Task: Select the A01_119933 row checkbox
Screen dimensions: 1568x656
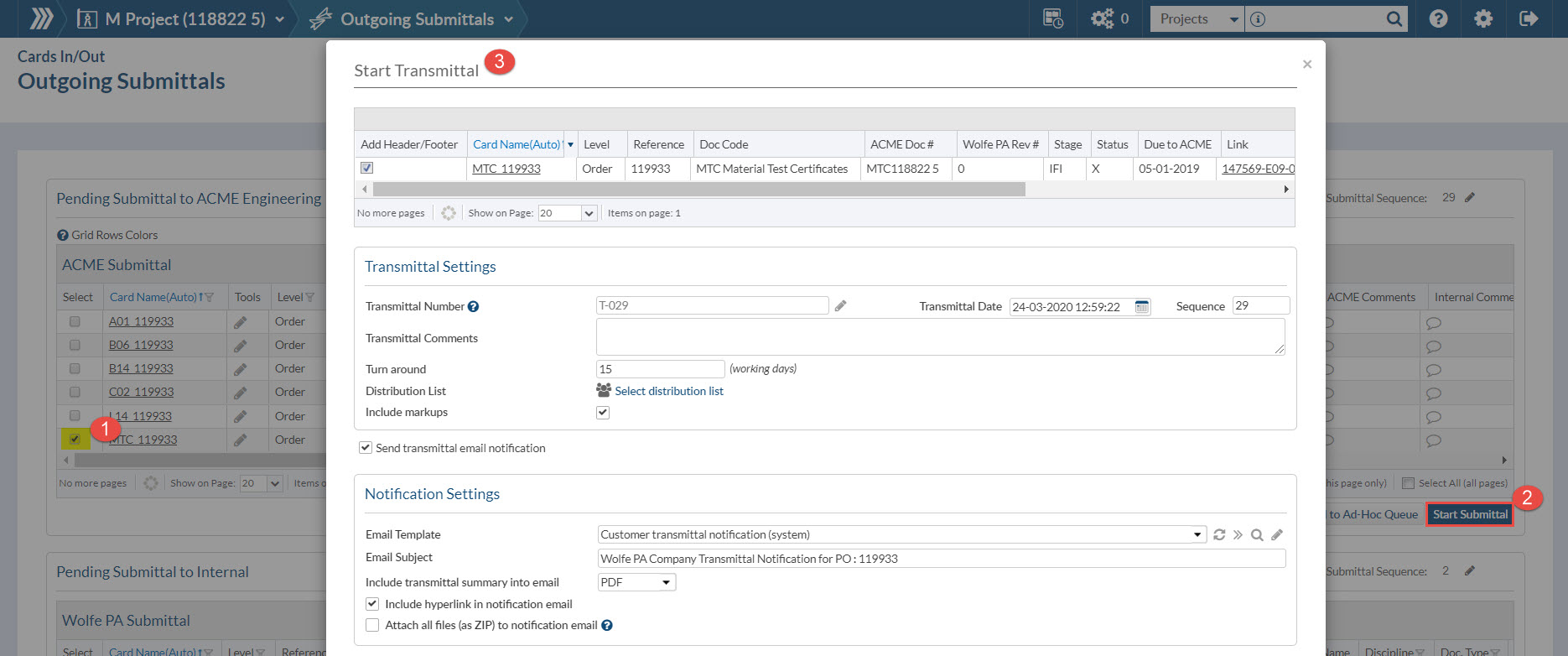Action: pos(75,321)
